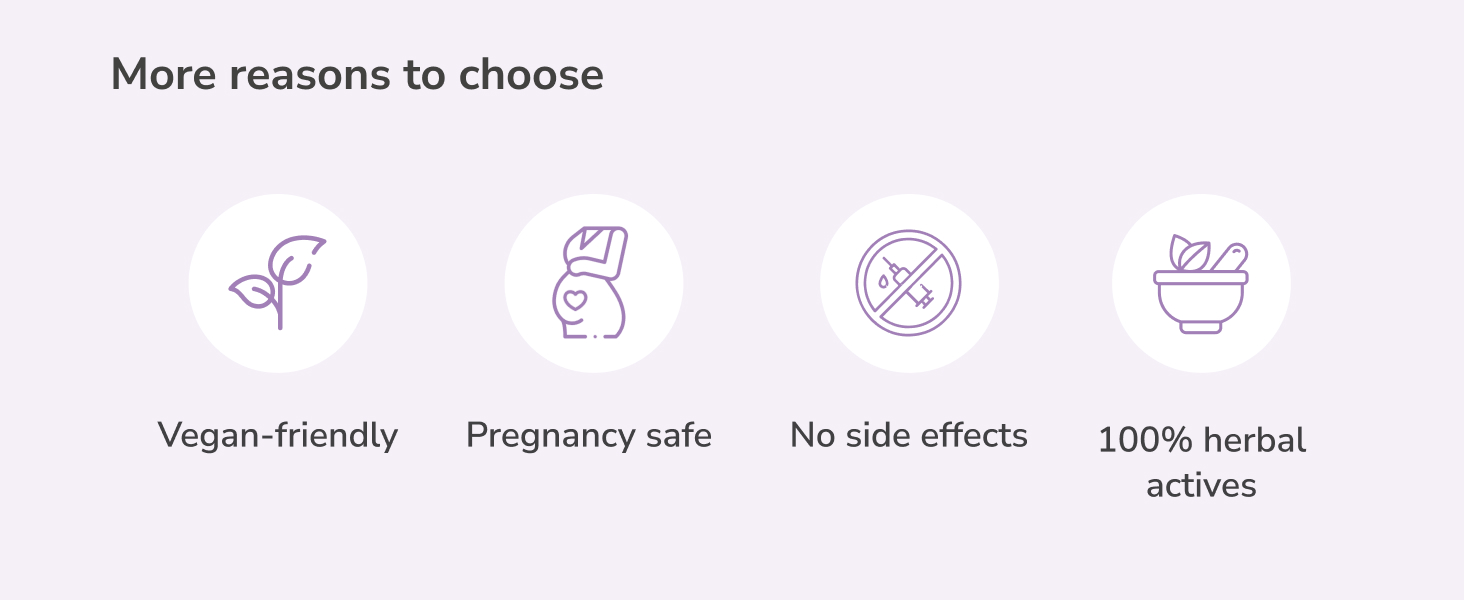Click the heart on the pregnant belly
This screenshot has width=1464, height=600.
(575, 300)
